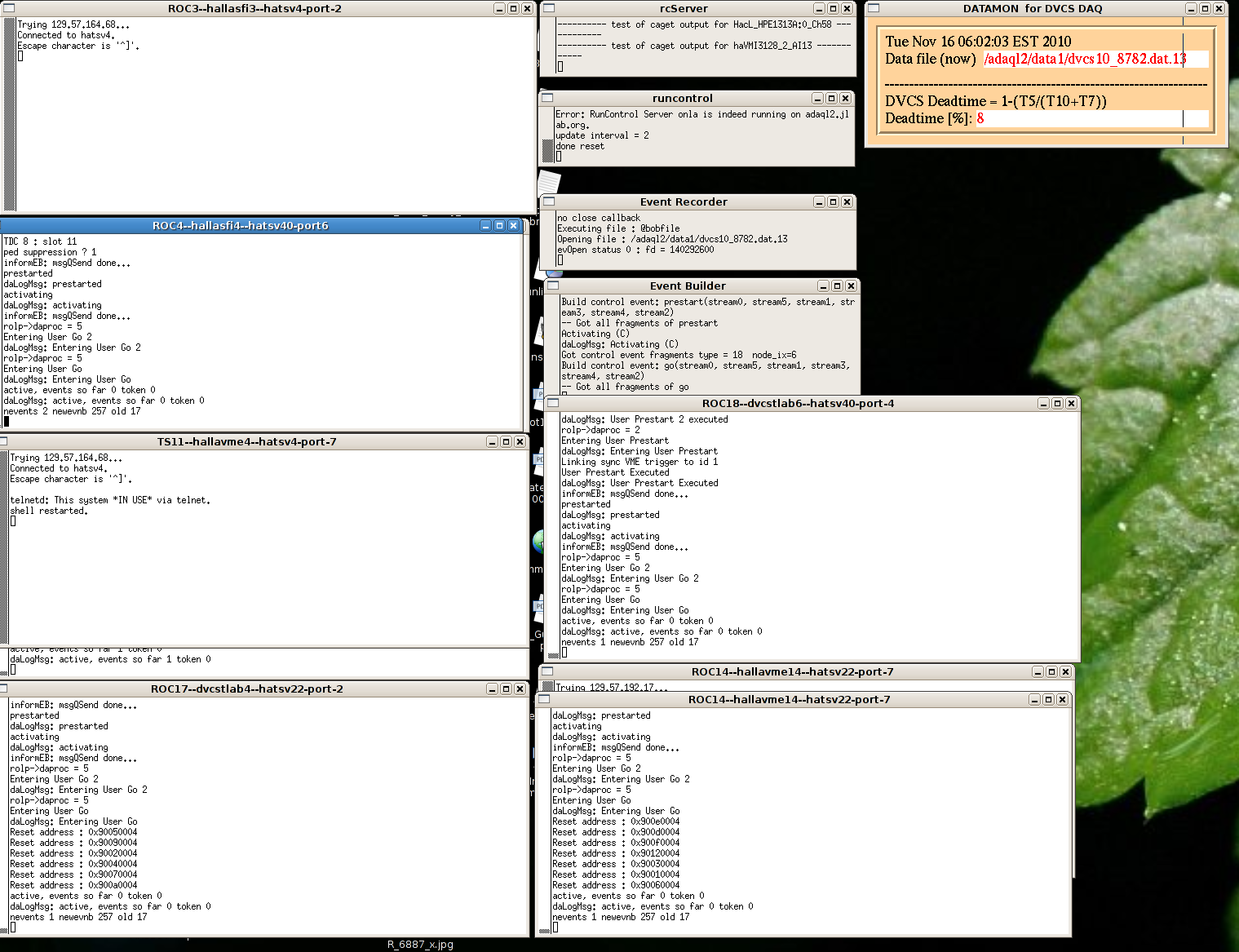Image resolution: width=1239 pixels, height=952 pixels.
Task: Click 'update interval = 2' in runcontrol
Action: pyautogui.click(x=603, y=135)
